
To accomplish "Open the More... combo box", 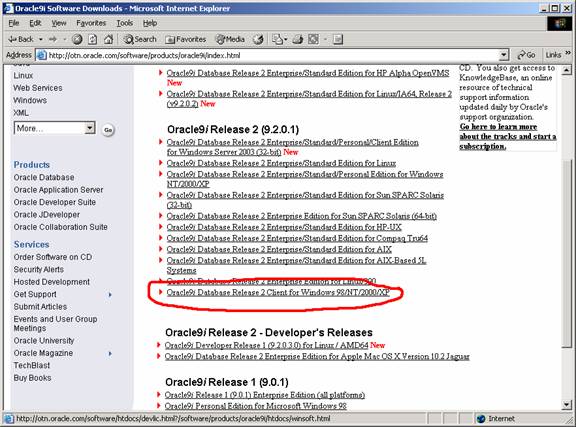I will point(55,128).
